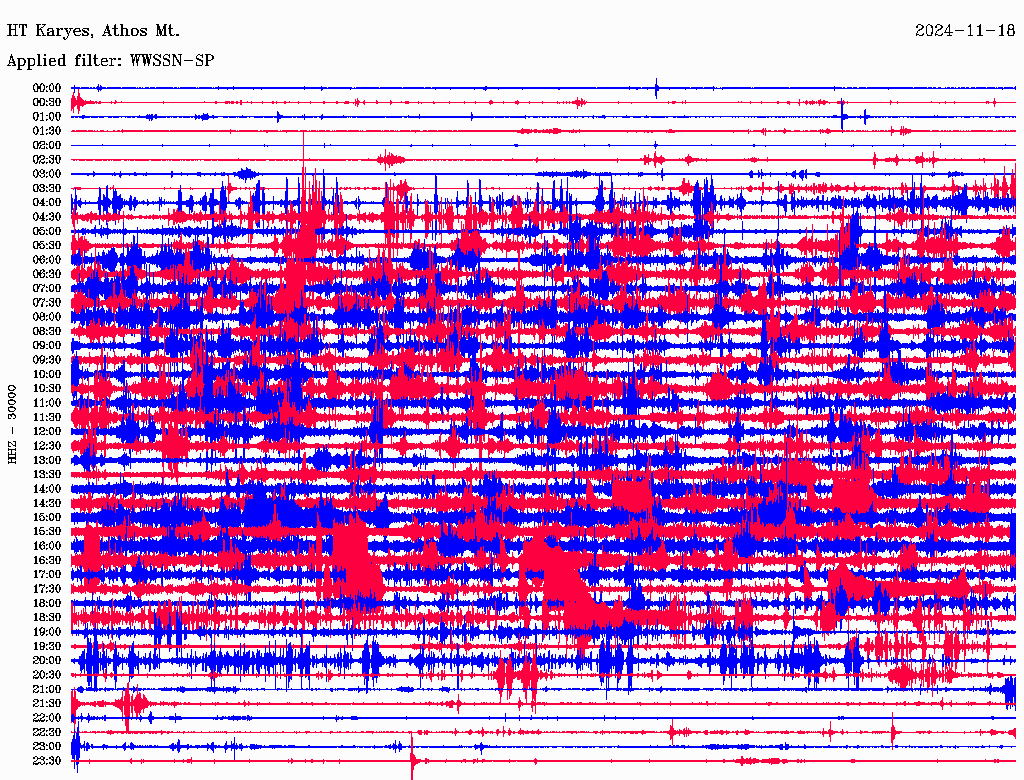Click the 13:00 time label

pyautogui.click(x=47, y=460)
